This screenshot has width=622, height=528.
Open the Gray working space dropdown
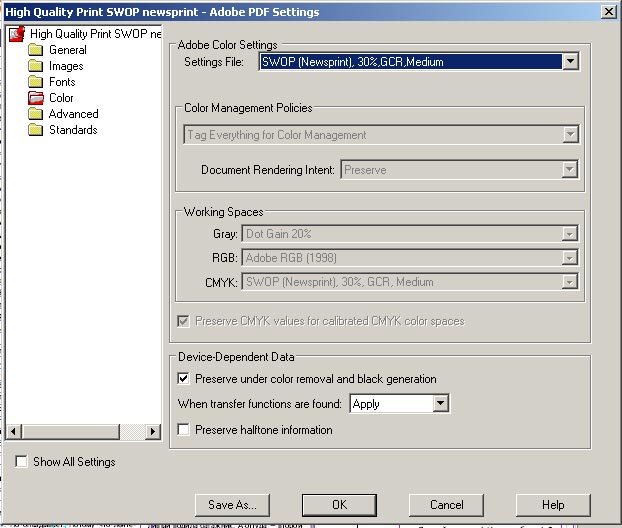410,234
